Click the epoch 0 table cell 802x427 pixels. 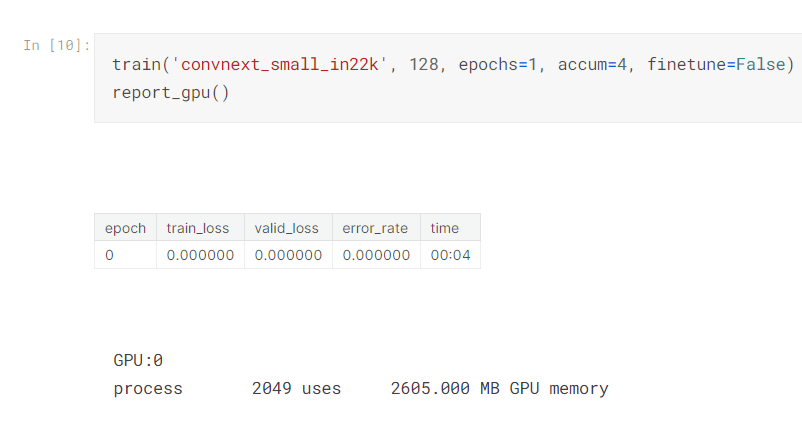pos(110,255)
